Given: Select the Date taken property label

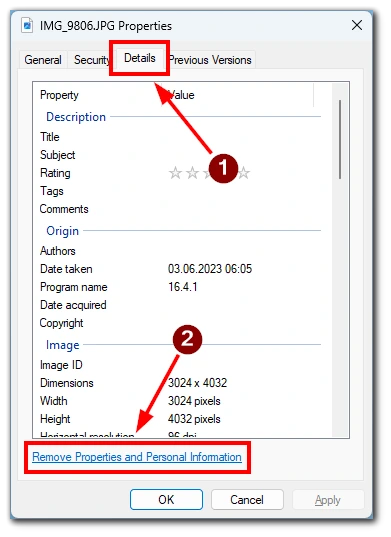Looking at the screenshot, I should [66, 269].
